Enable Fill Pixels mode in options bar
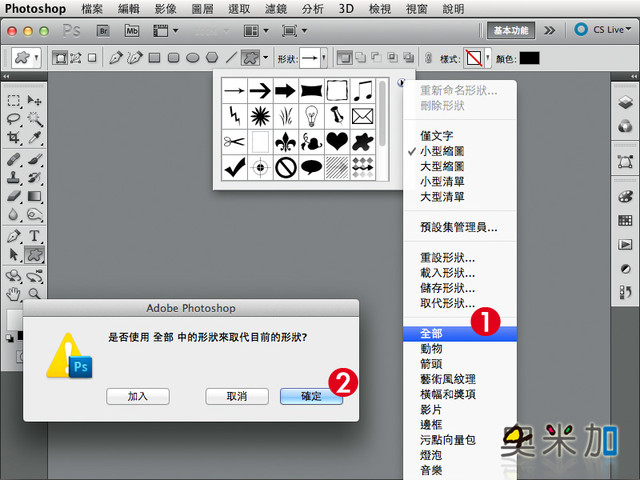The height and width of the screenshot is (480, 640). (92, 58)
